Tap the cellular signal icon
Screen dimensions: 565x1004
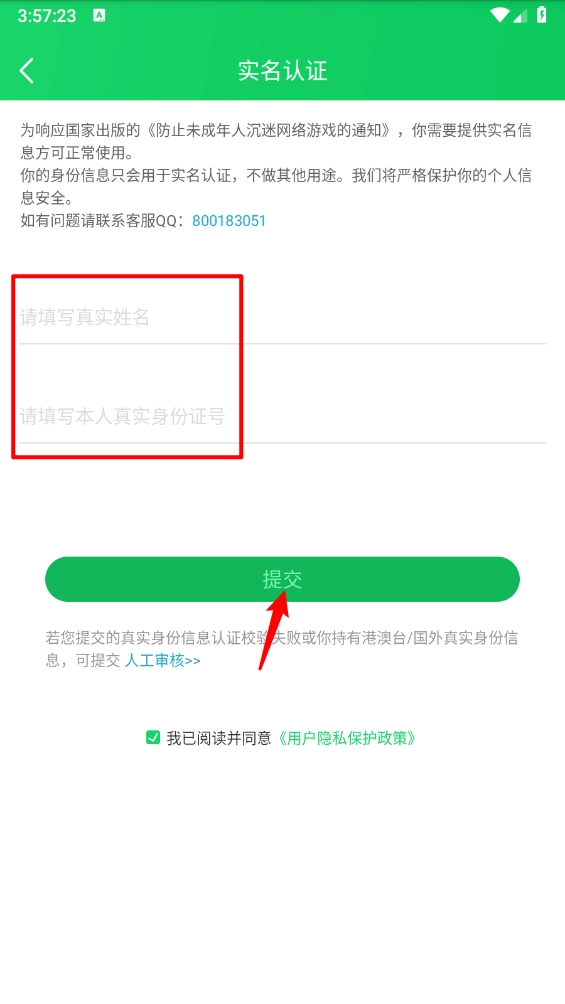pos(520,16)
